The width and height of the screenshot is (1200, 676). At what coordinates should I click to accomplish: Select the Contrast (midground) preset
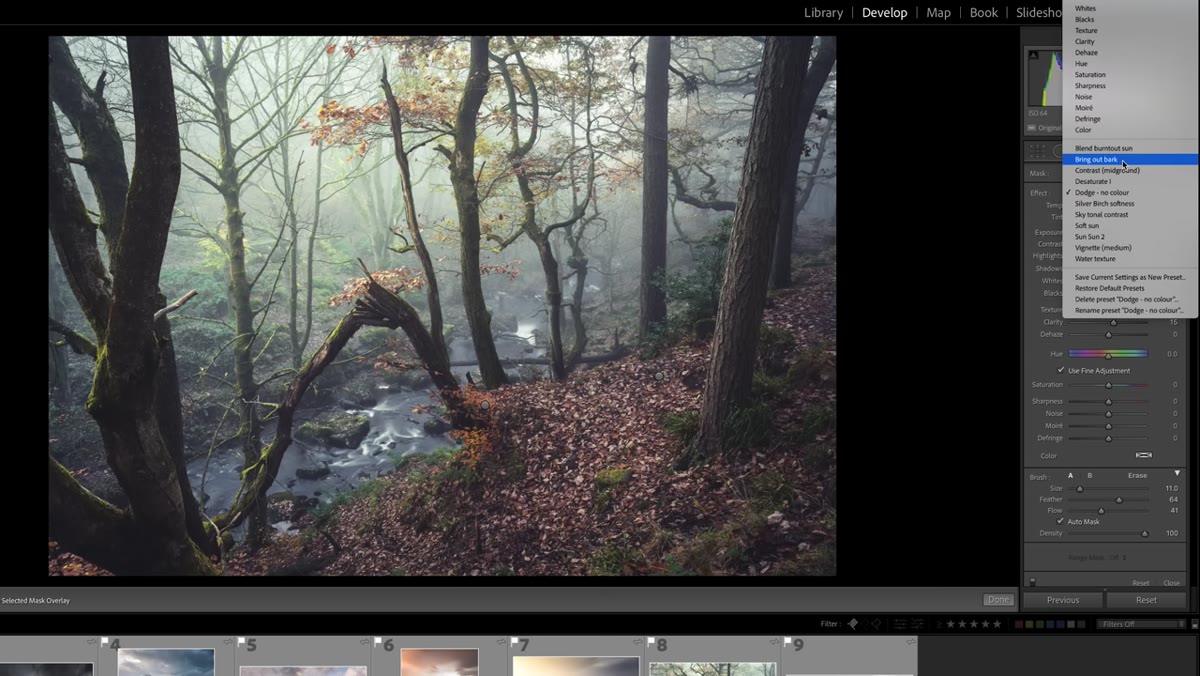pyautogui.click(x=1130, y=170)
